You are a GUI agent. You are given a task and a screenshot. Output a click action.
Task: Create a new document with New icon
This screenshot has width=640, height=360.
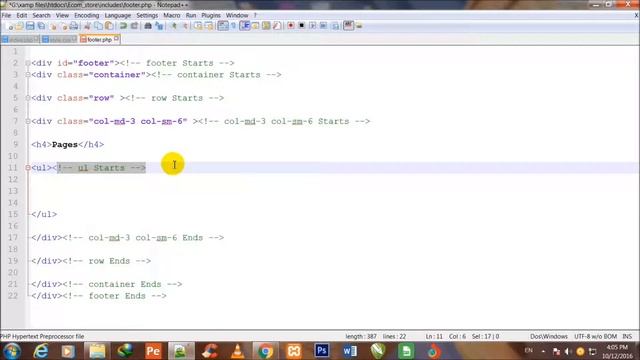[11, 26]
